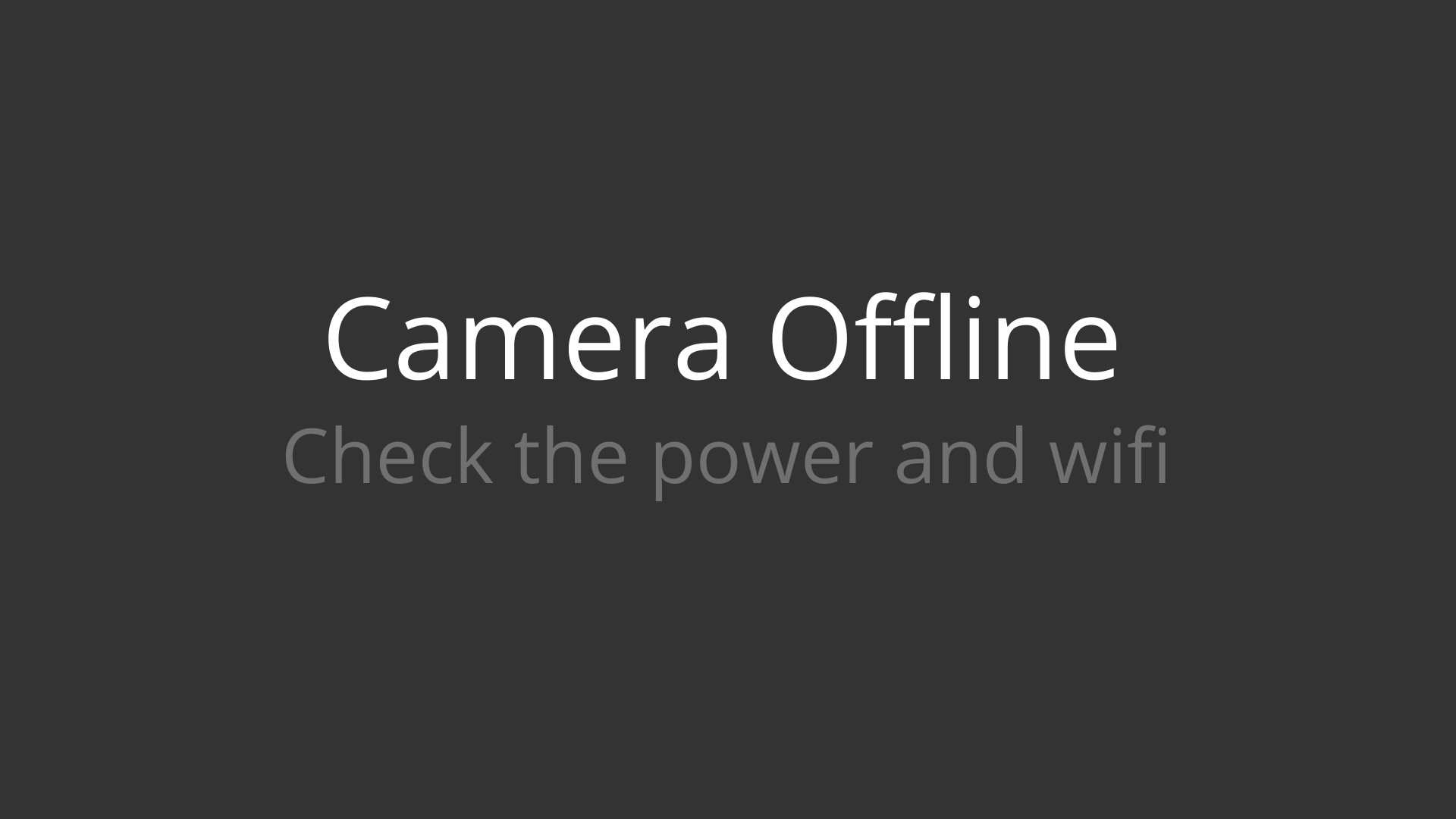Click the word "Offline" in the heading
This screenshot has height=819, width=1456.
(943, 337)
